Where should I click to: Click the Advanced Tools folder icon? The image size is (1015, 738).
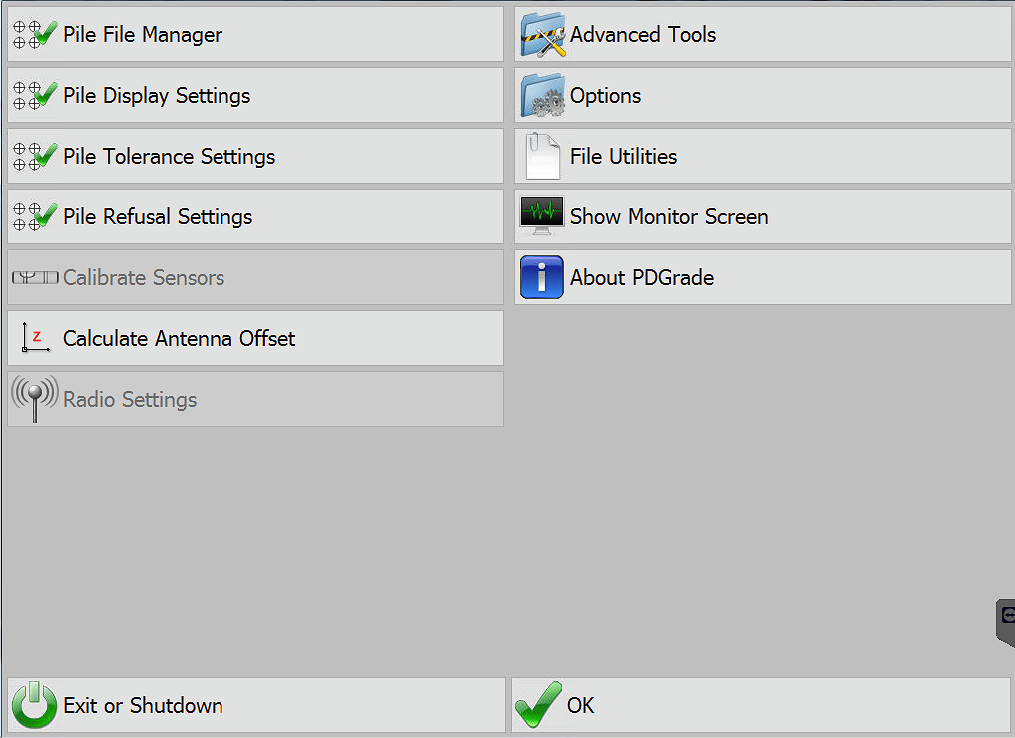pyautogui.click(x=543, y=35)
